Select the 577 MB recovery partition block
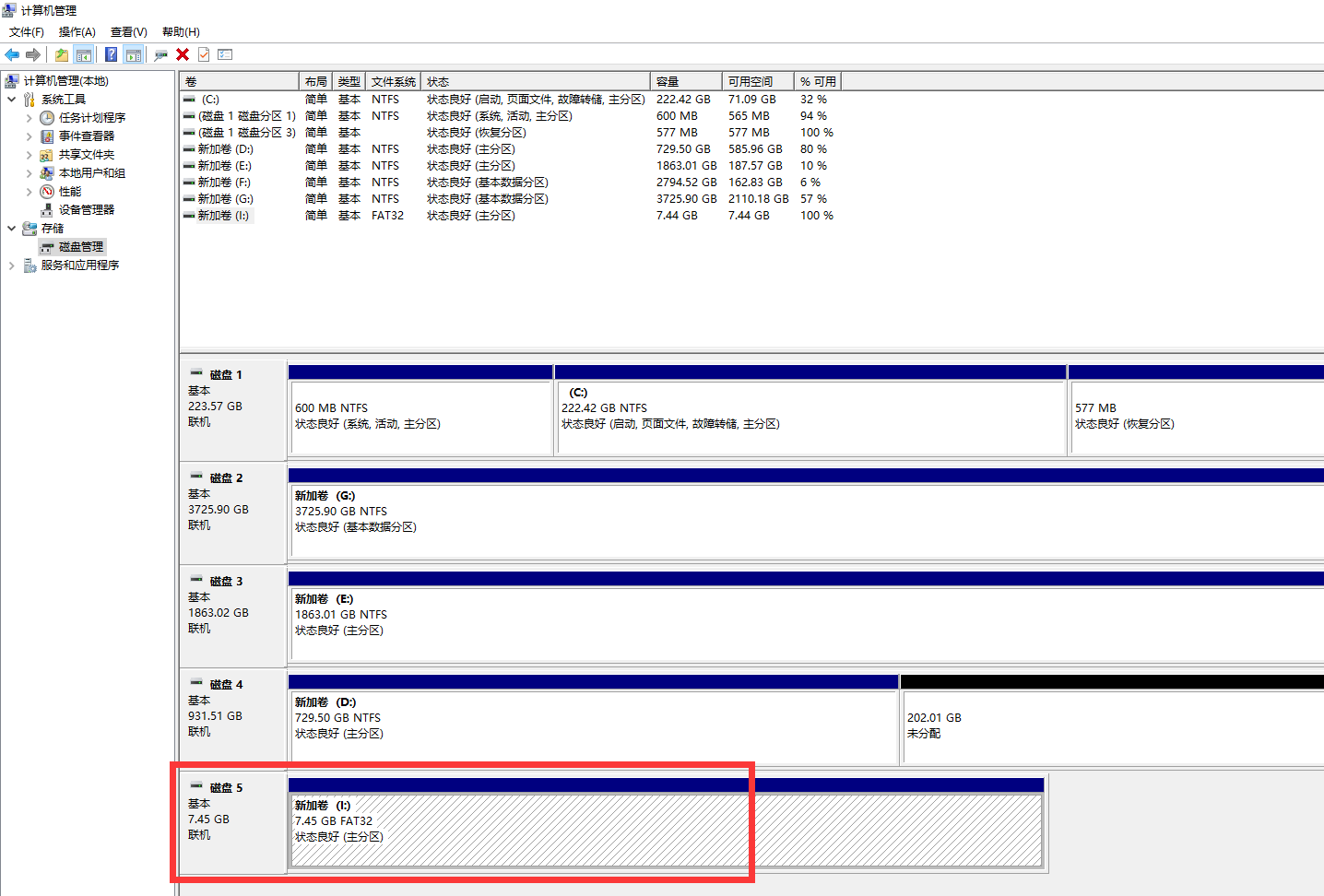The image size is (1324, 896). click(x=1196, y=409)
